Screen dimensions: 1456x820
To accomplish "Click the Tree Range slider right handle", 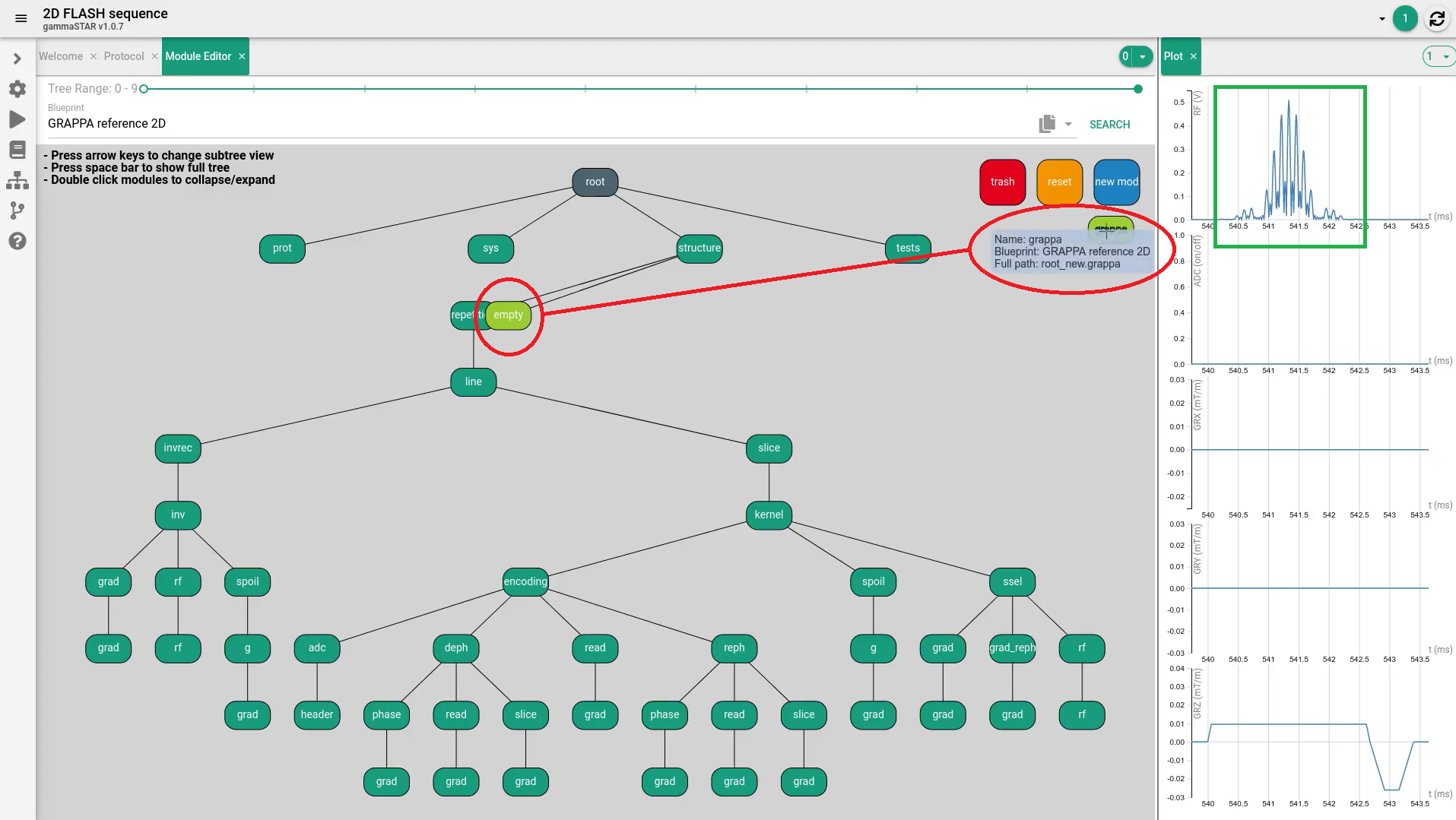I will tap(1137, 89).
